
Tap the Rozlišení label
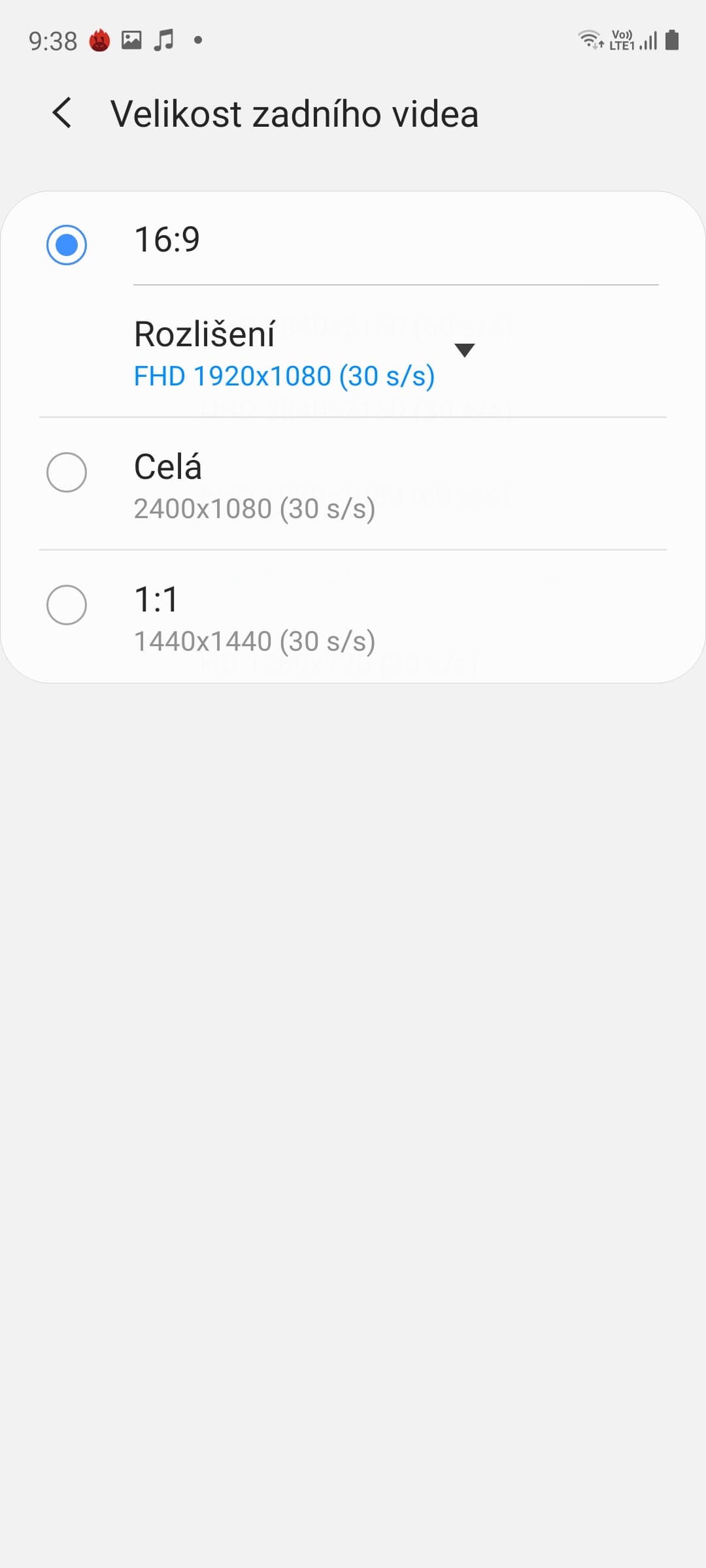(204, 335)
